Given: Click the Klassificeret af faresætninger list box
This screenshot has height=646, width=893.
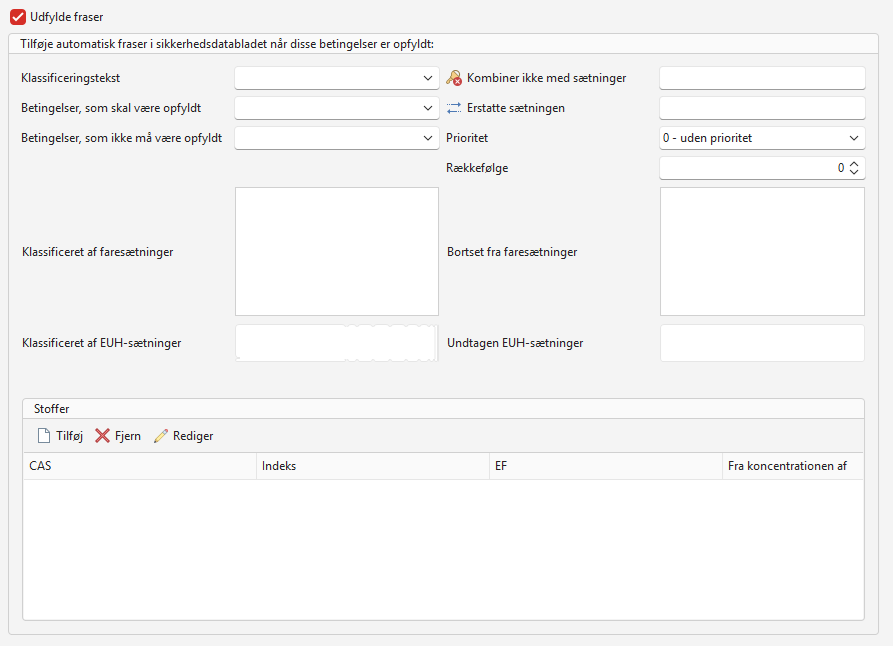Looking at the screenshot, I should coord(337,251).
